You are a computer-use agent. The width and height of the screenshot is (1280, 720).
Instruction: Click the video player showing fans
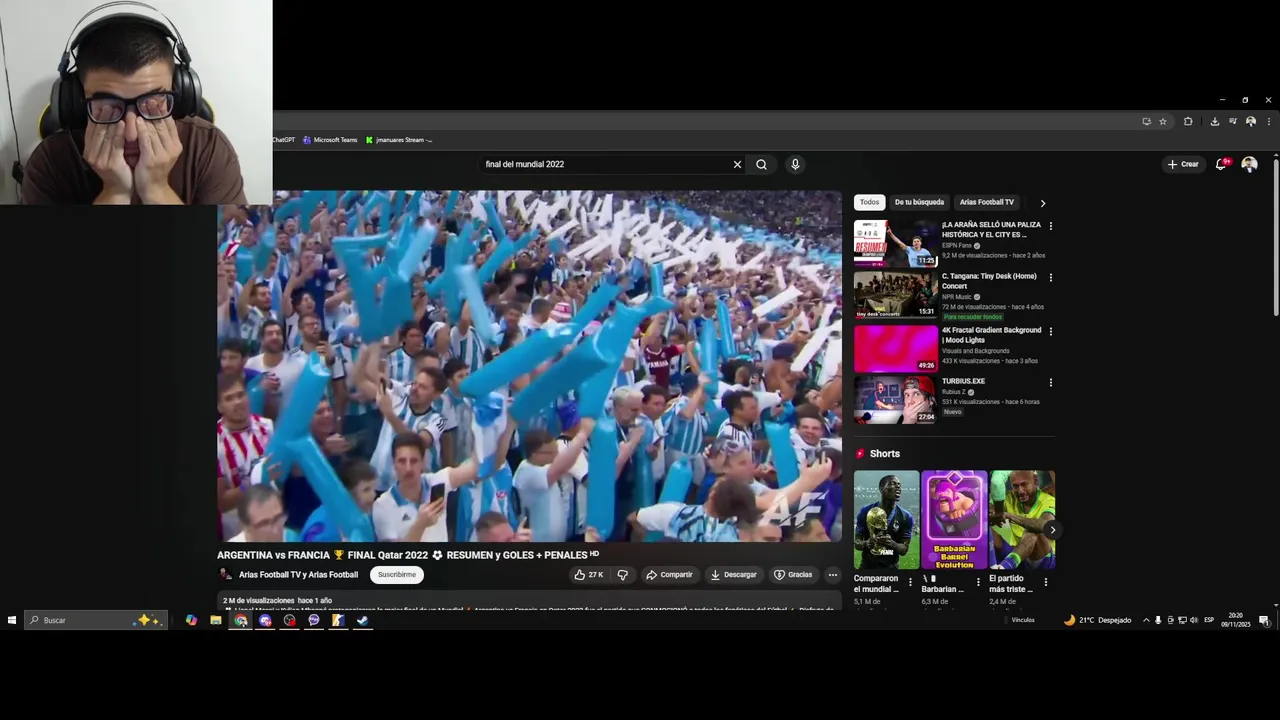click(529, 366)
